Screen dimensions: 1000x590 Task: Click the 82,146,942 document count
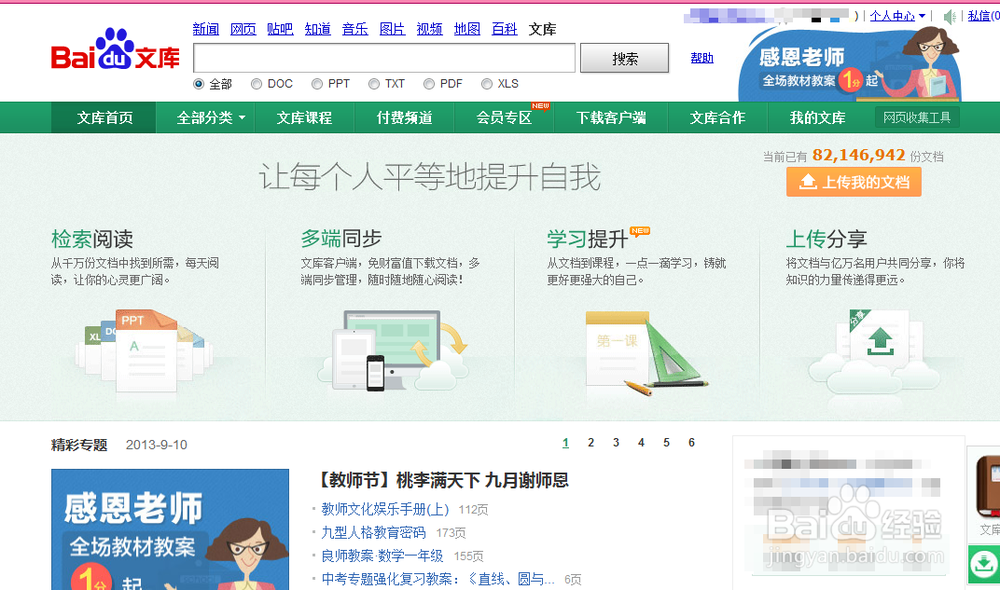point(858,155)
